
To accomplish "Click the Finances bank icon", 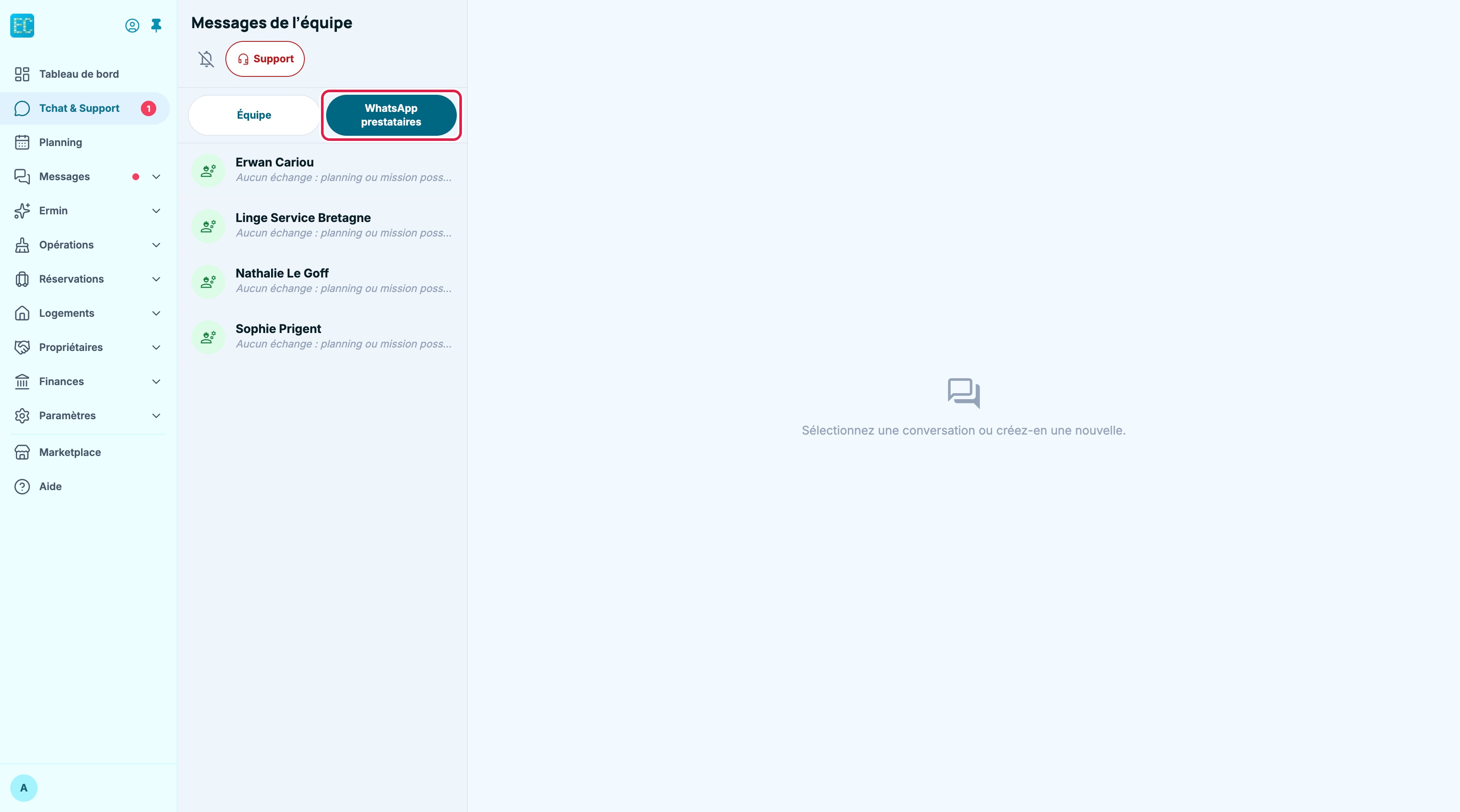I will click(x=22, y=381).
